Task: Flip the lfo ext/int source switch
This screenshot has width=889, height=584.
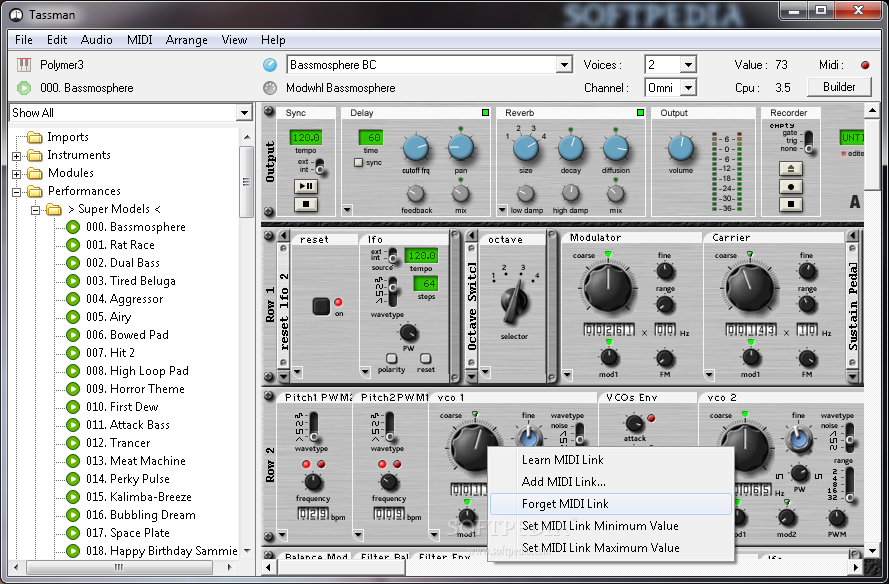Action: click(x=392, y=255)
